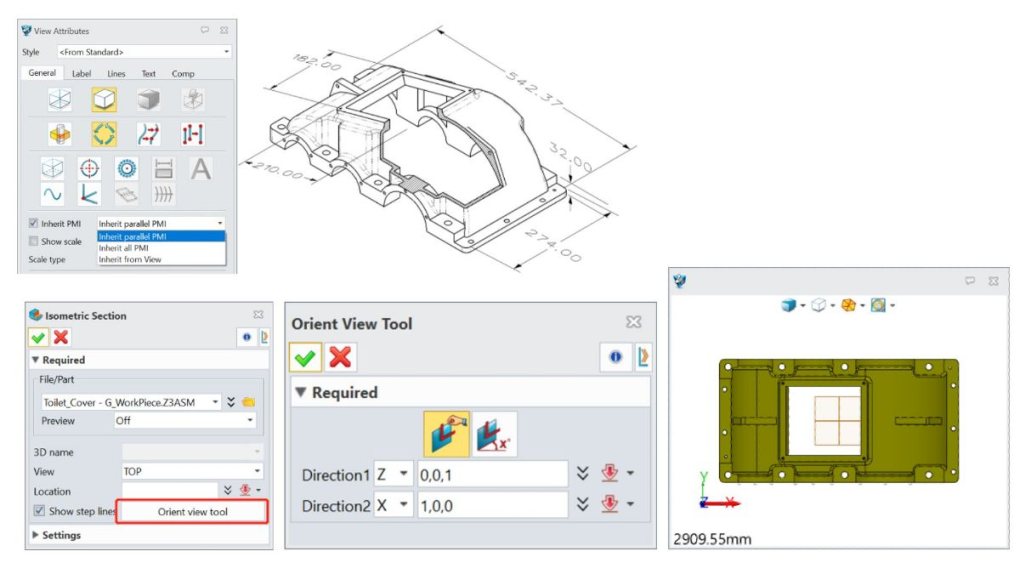Screen dimensions: 1020x574
Task: Choose Inherit all PMI from the list
Action: point(161,248)
